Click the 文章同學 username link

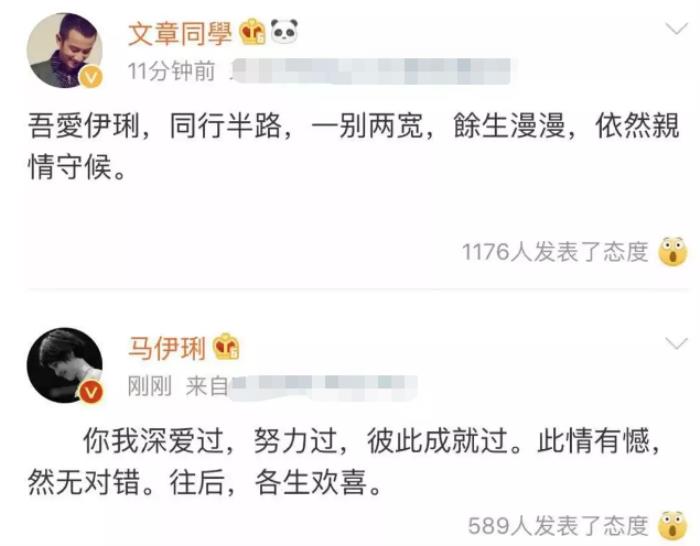(180, 33)
